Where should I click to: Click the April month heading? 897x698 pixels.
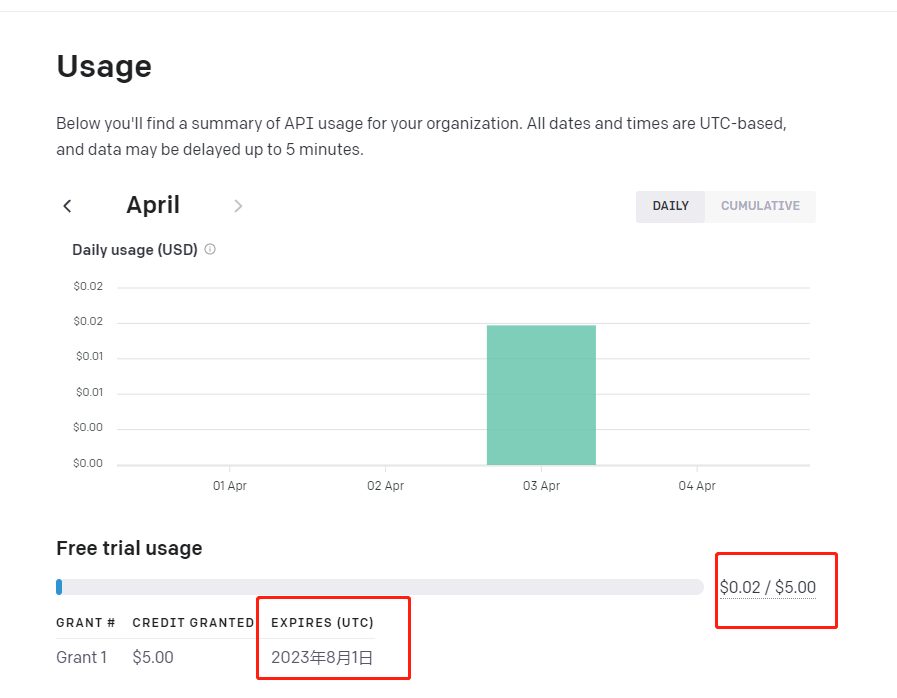(x=153, y=205)
